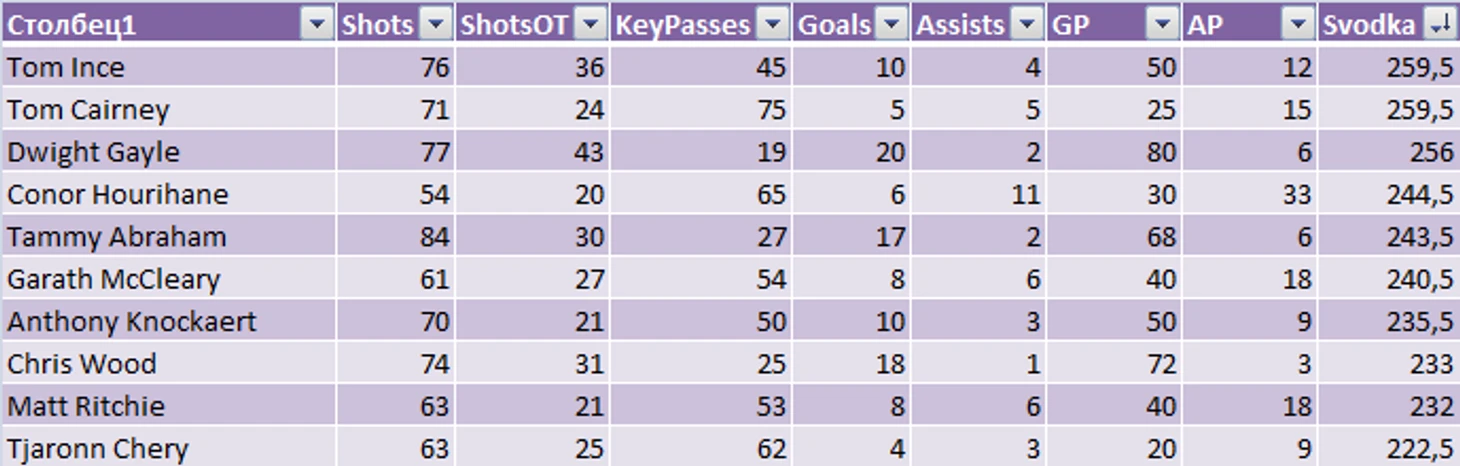Select the Dwight Gayle name cell
This screenshot has width=1460, height=466.
pos(169,152)
